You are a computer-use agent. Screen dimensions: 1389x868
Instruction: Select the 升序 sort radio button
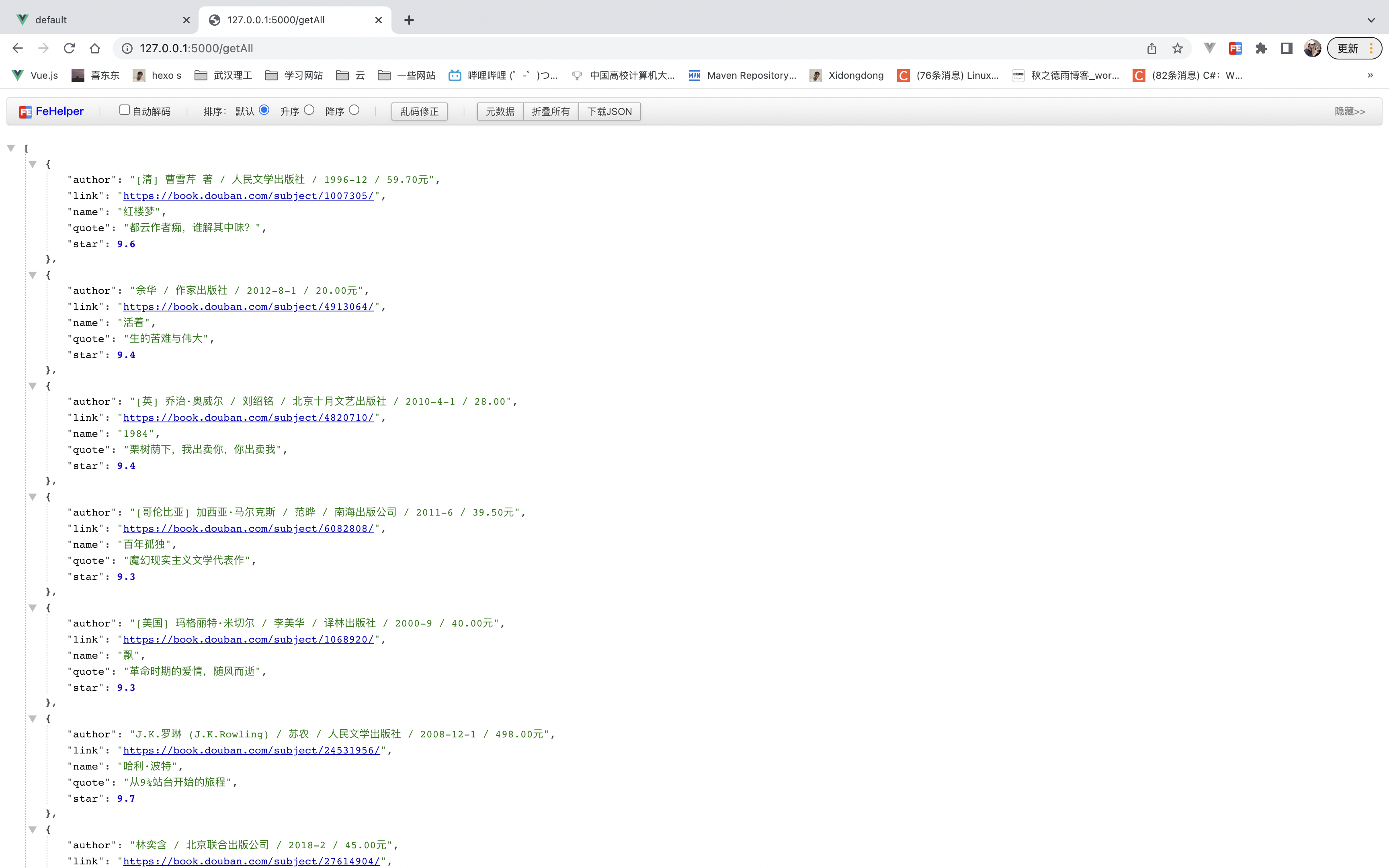309,110
